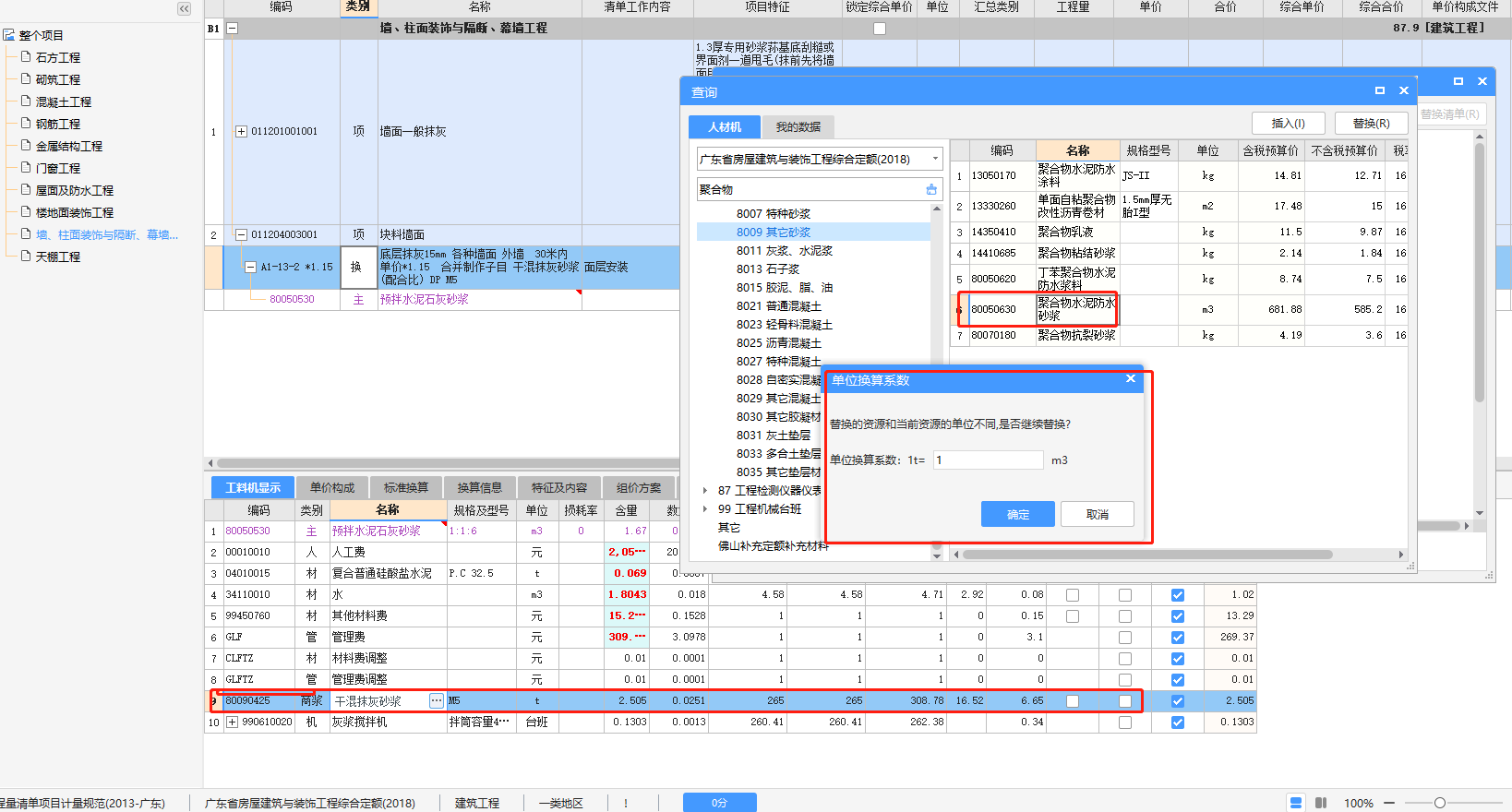
Task: Close the 单位换算系数 dialog
Action: coord(1131,379)
